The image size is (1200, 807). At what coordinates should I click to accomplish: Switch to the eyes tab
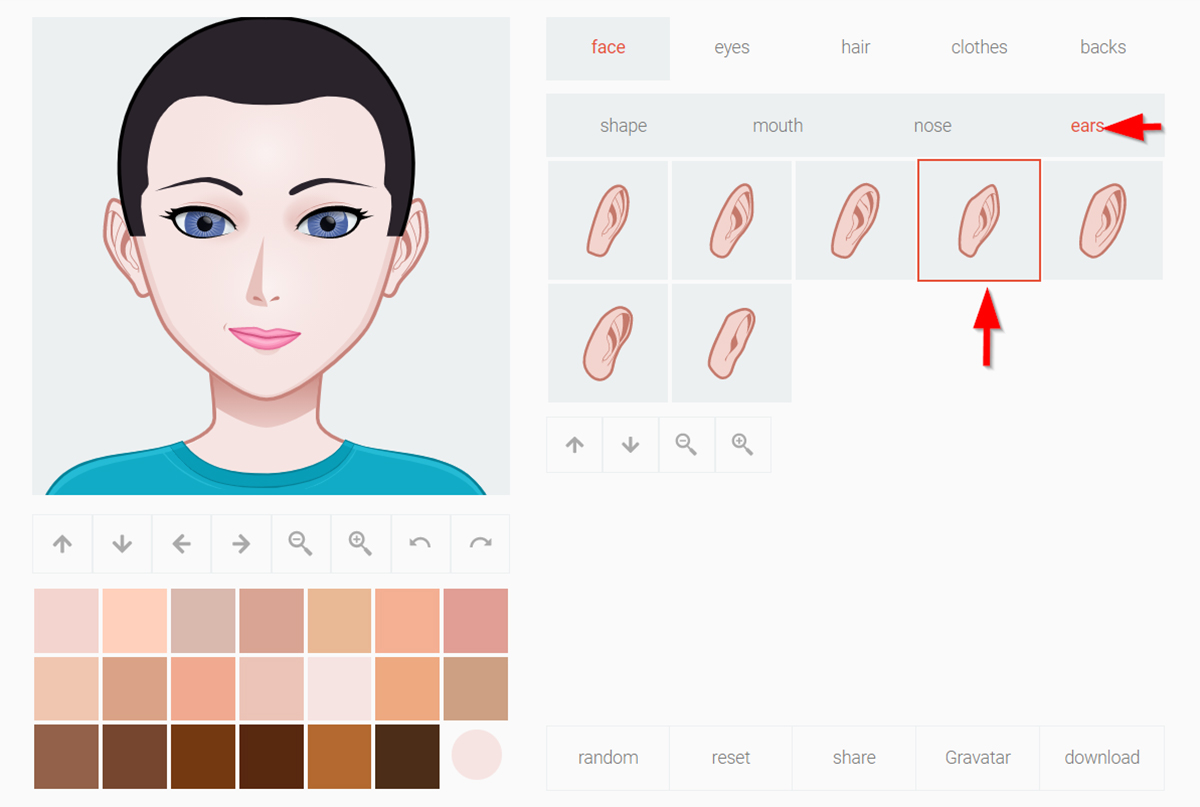click(x=731, y=47)
